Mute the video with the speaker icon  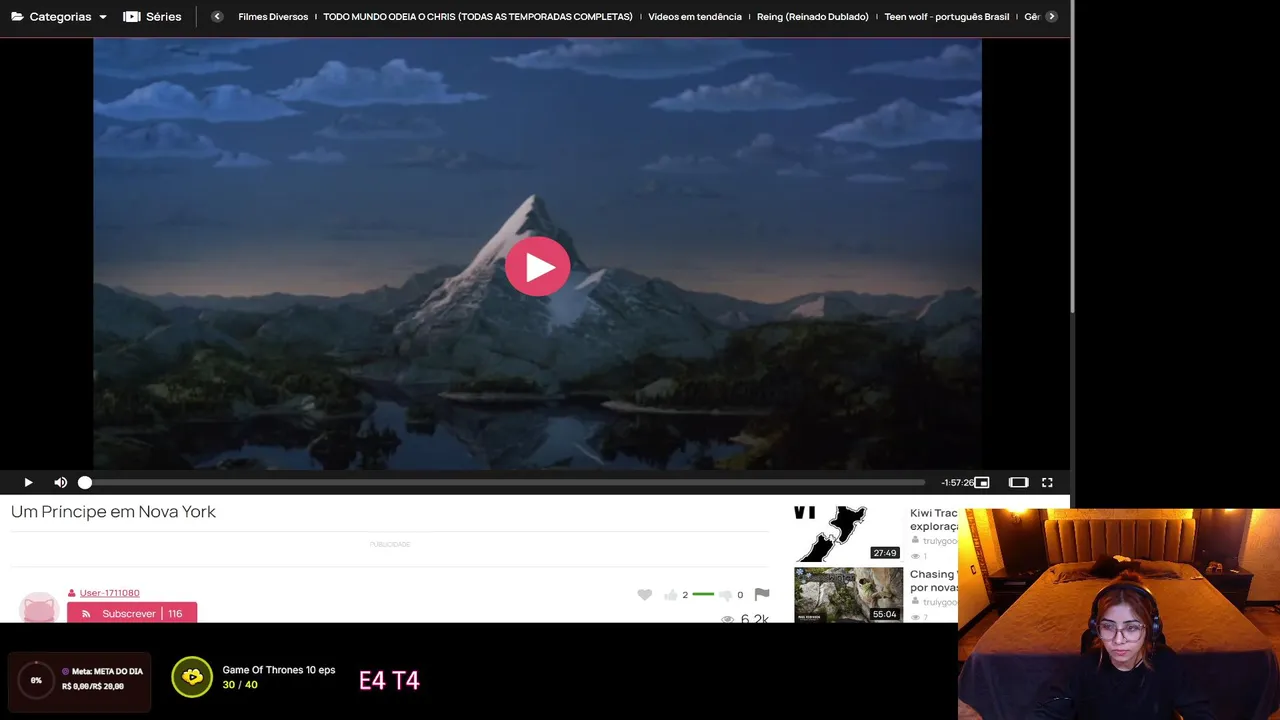click(60, 482)
